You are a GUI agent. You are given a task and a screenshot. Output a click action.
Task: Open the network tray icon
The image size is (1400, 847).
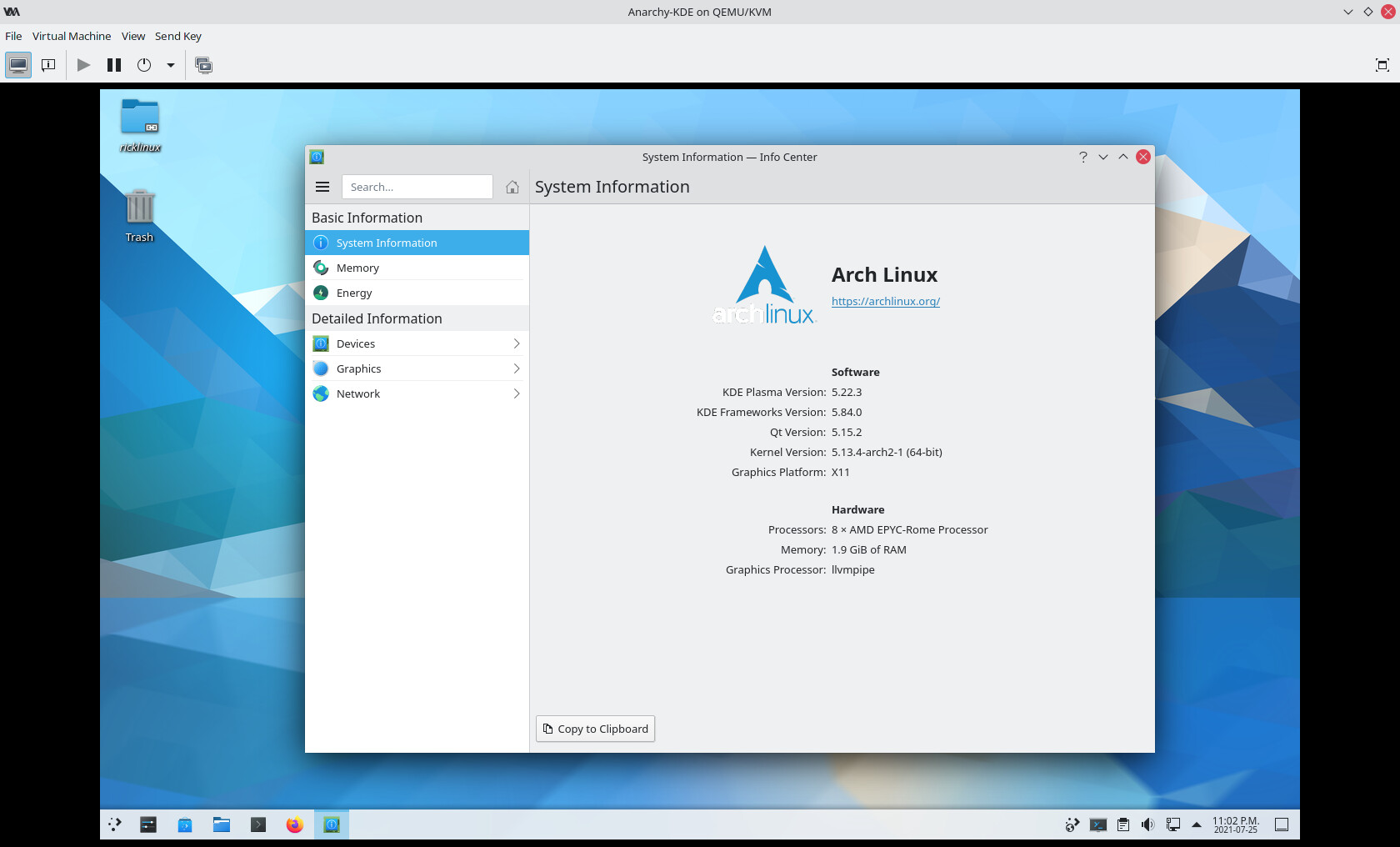(1173, 824)
